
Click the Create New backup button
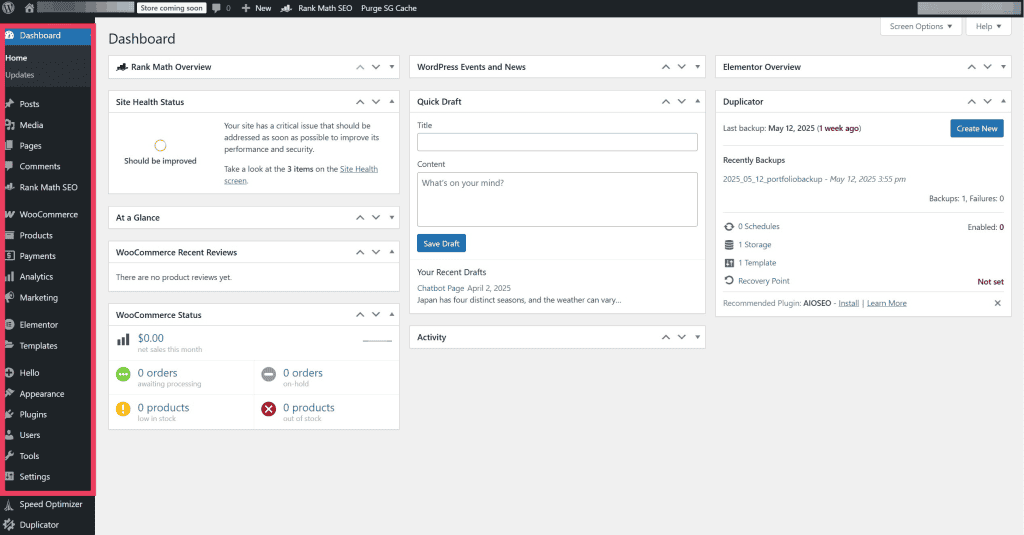click(x=976, y=129)
